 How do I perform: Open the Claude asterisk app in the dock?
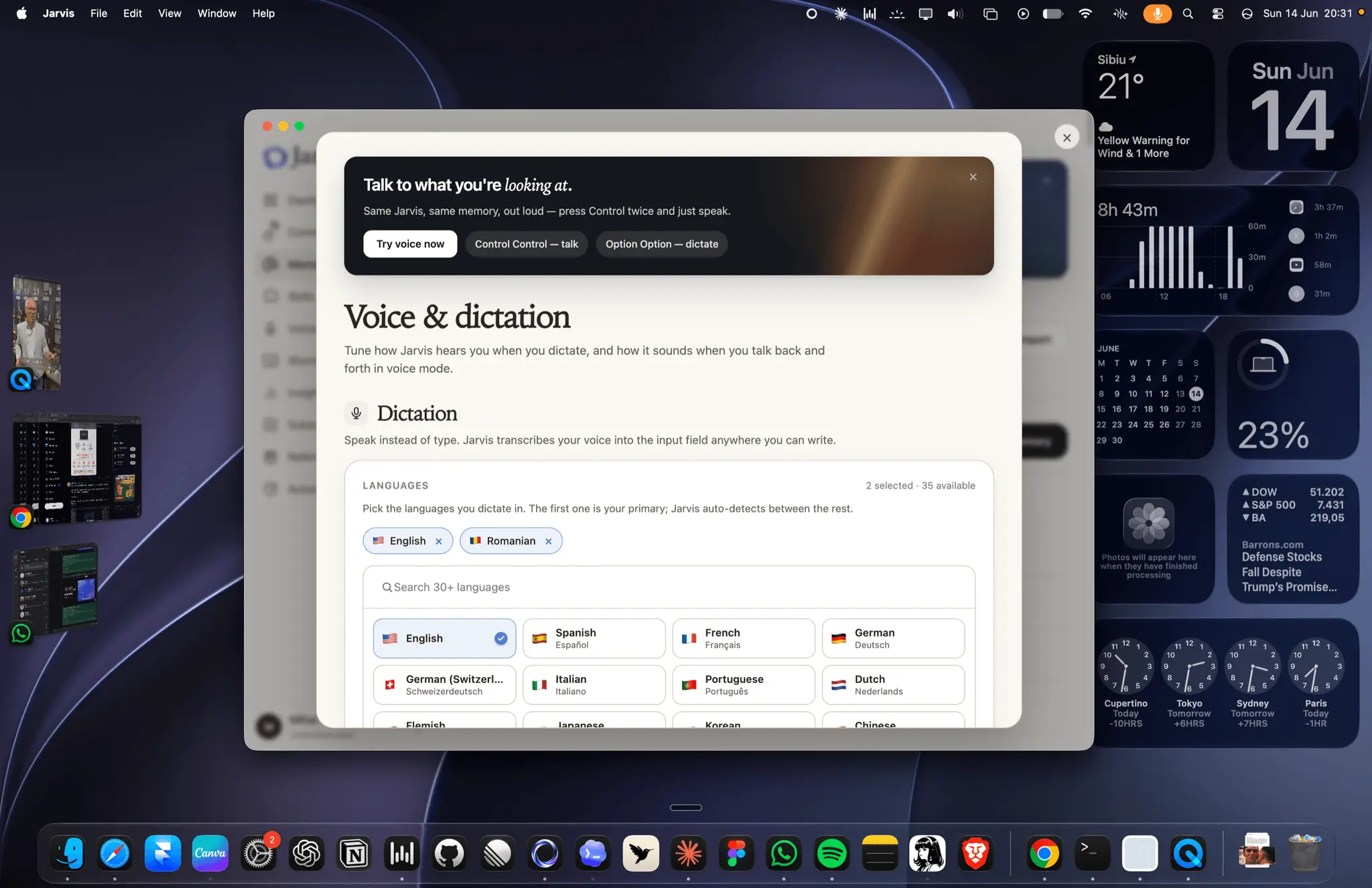[689, 853]
